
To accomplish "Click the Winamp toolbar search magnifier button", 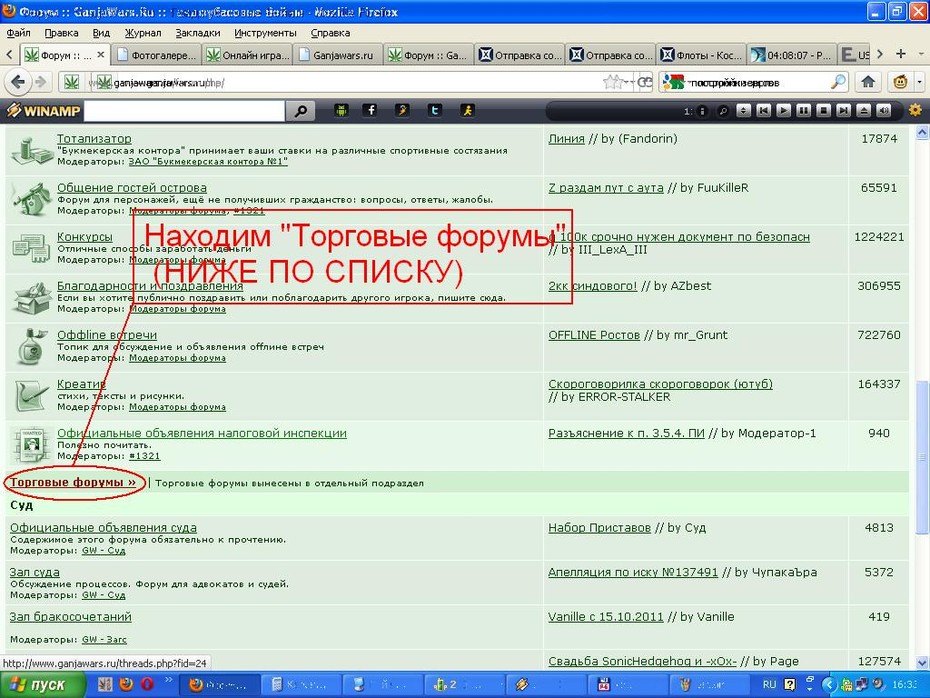I will (x=301, y=111).
